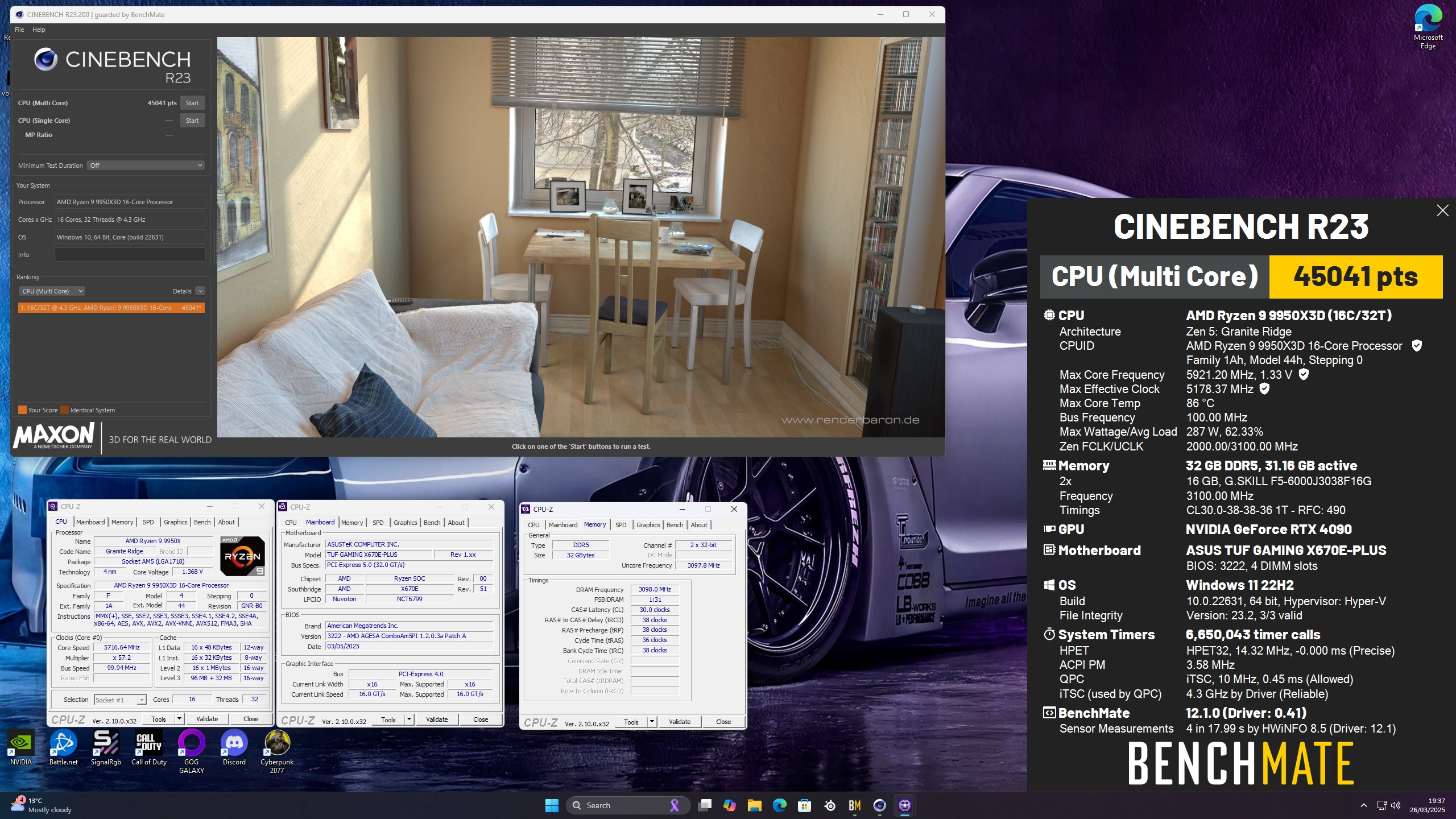
Task: Switch to CPU-Z in taskbar
Action: tap(905, 805)
